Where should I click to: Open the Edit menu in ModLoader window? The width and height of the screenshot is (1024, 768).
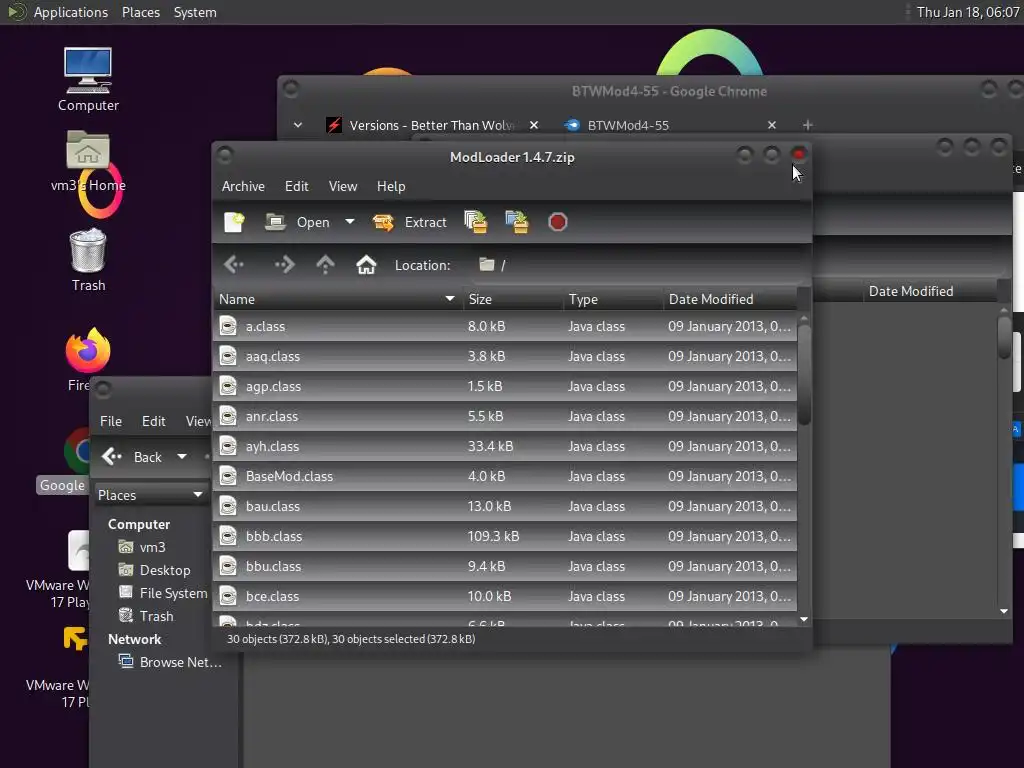coord(296,186)
